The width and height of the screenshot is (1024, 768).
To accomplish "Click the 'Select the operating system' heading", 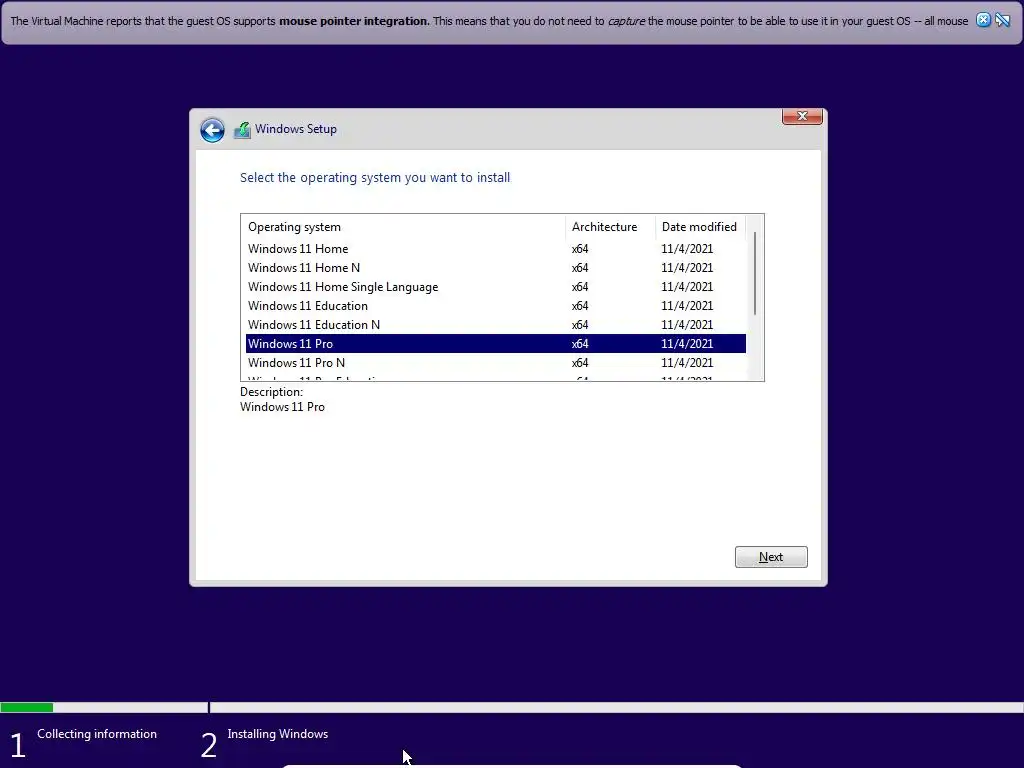I will (x=375, y=178).
